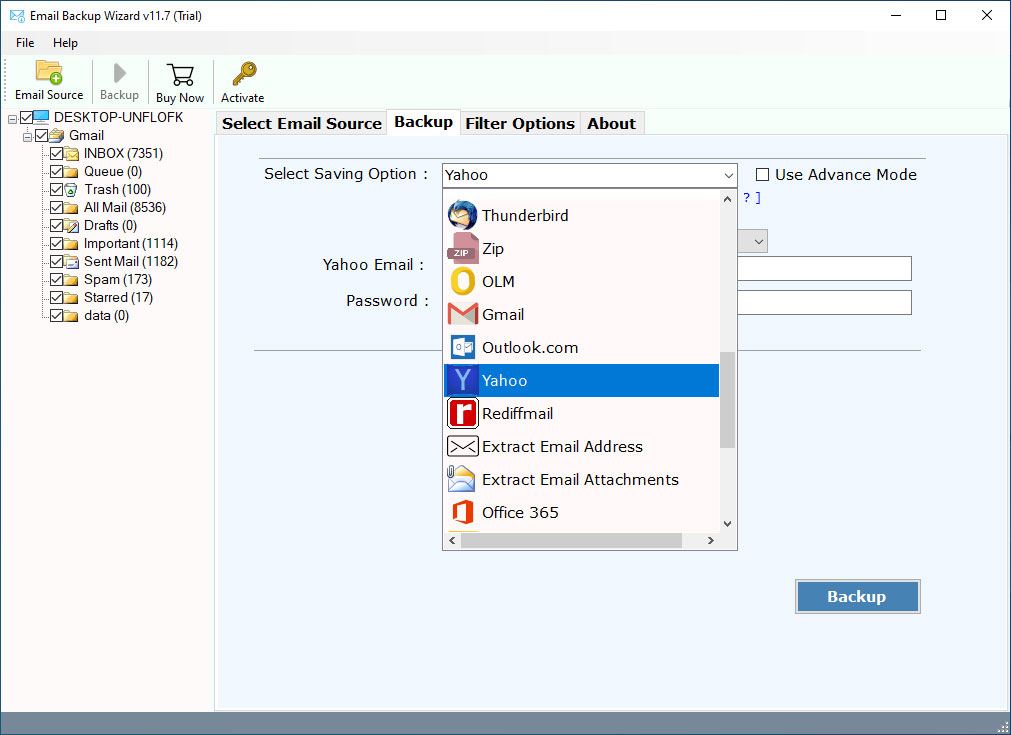Viewport: 1011px width, 735px height.
Task: Click the blue question mark help link
Action: point(747,197)
